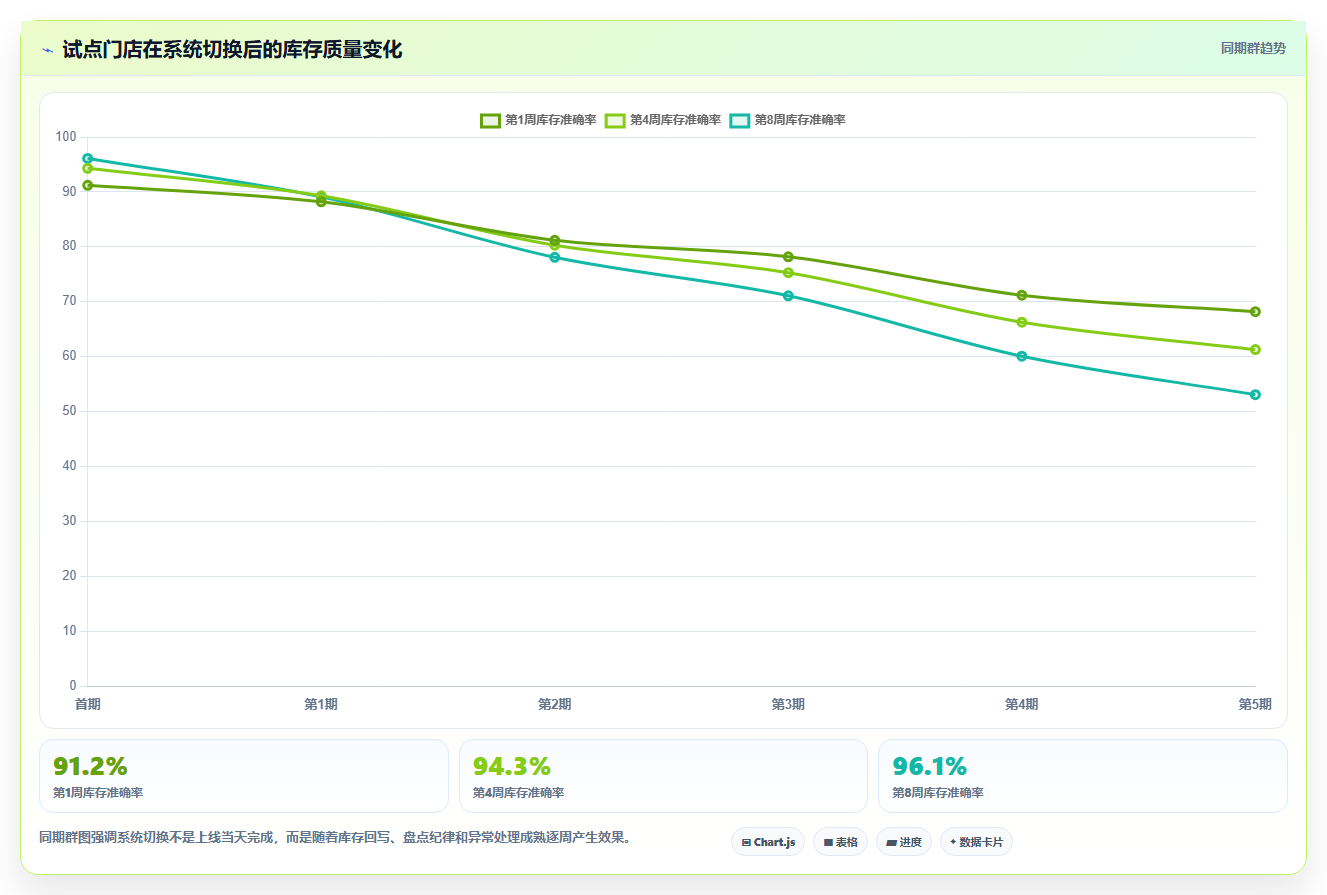Screen dimensions: 1327x895
Task: Select the 第8周 teal point at 第4期
Action: (x=1022, y=356)
